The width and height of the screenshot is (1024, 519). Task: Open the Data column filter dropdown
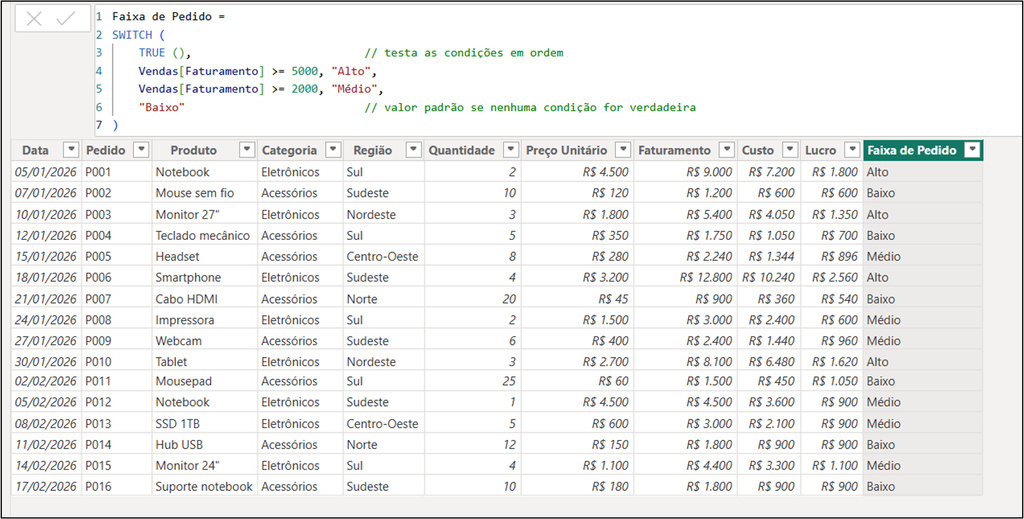(71, 150)
